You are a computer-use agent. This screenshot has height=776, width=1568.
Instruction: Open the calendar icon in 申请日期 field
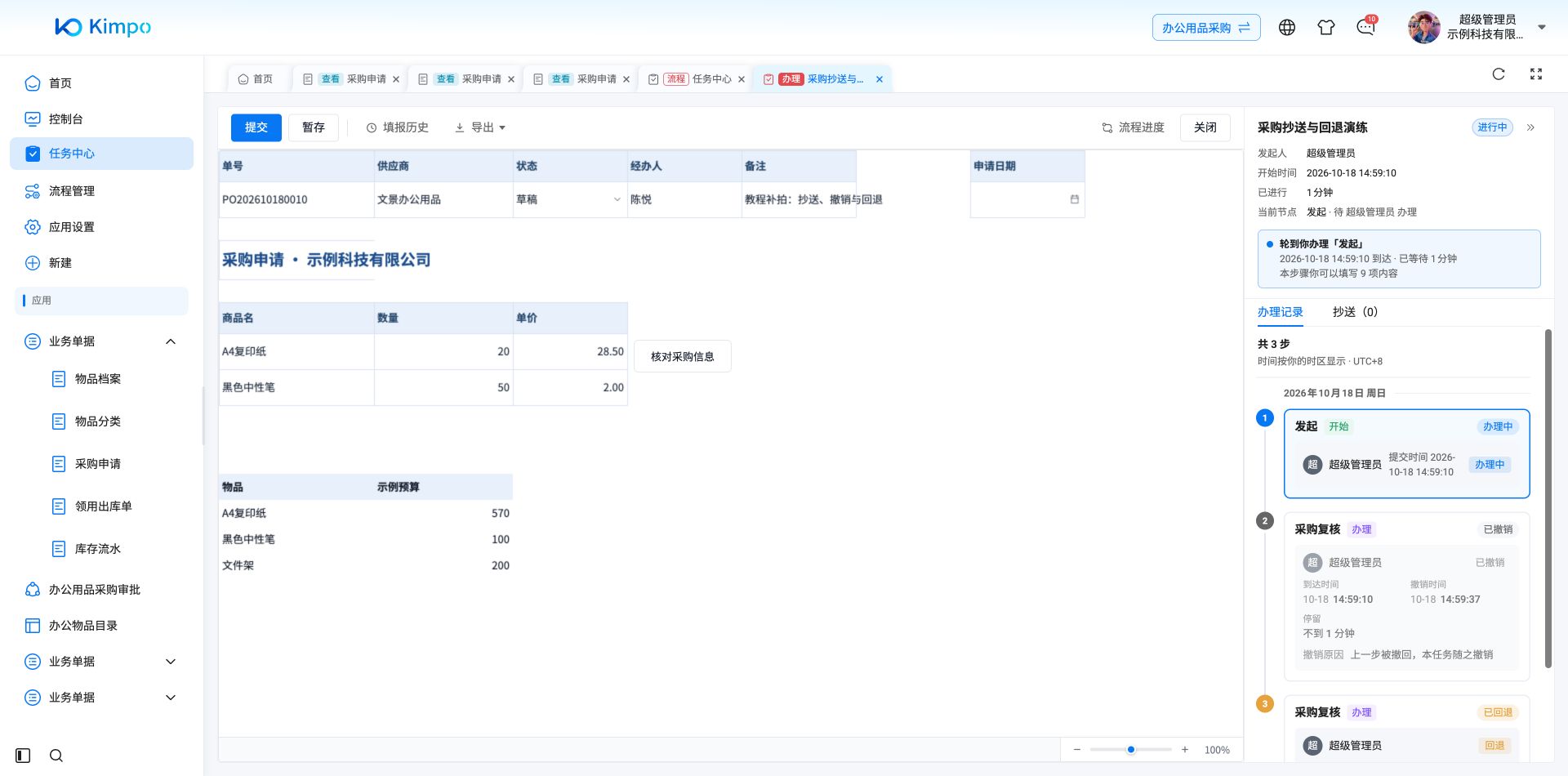(x=1075, y=199)
